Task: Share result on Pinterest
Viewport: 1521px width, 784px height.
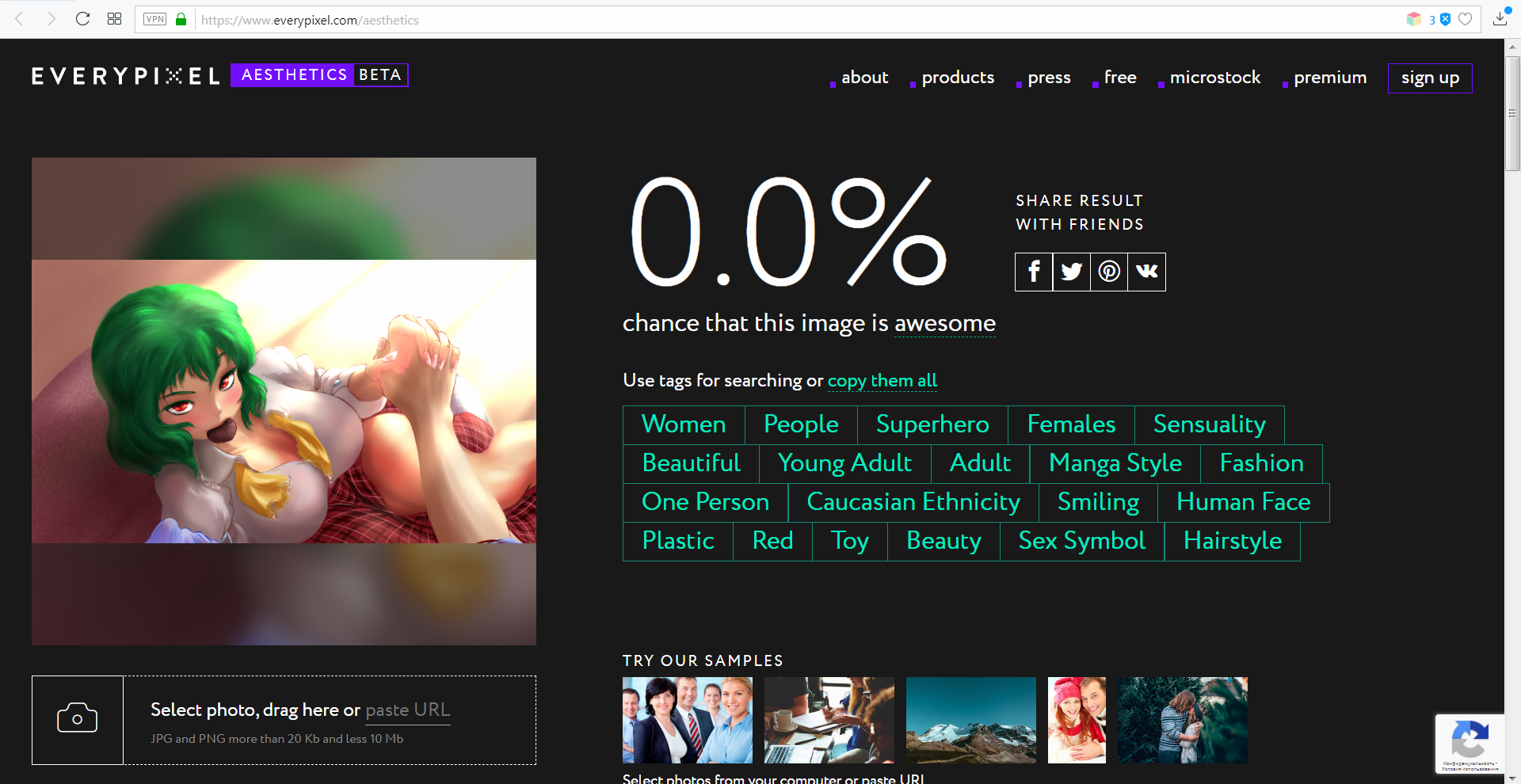Action: (x=1109, y=272)
